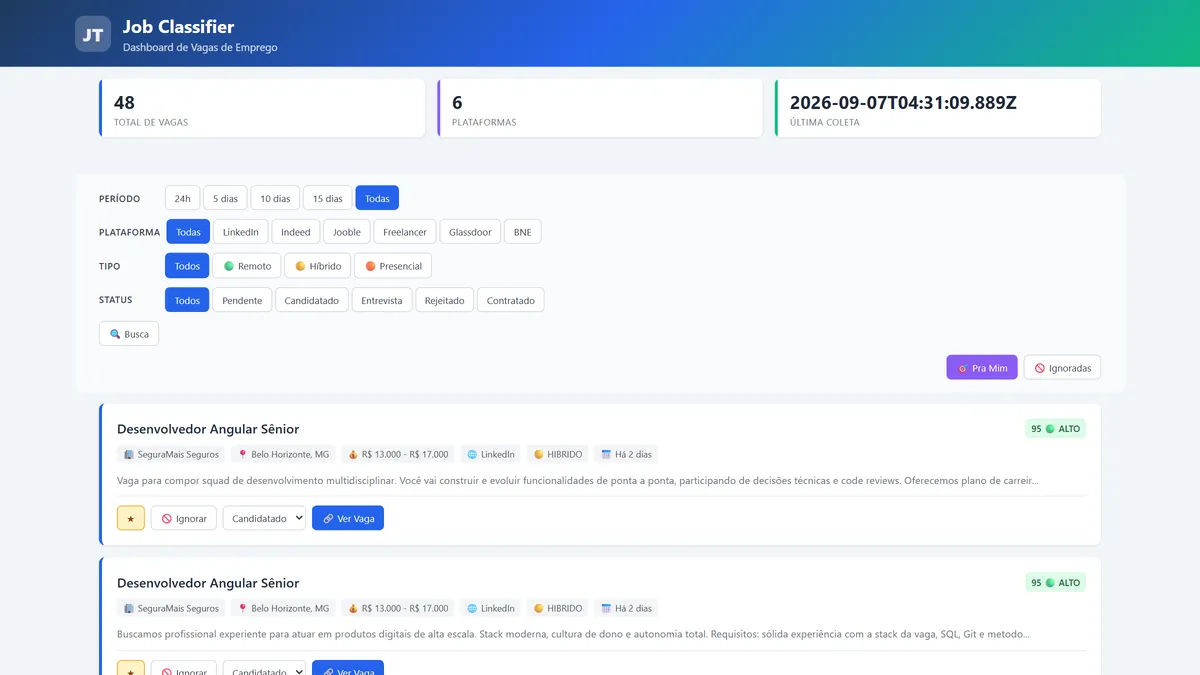Filter status by Contratado
The width and height of the screenshot is (1200, 675).
point(511,300)
